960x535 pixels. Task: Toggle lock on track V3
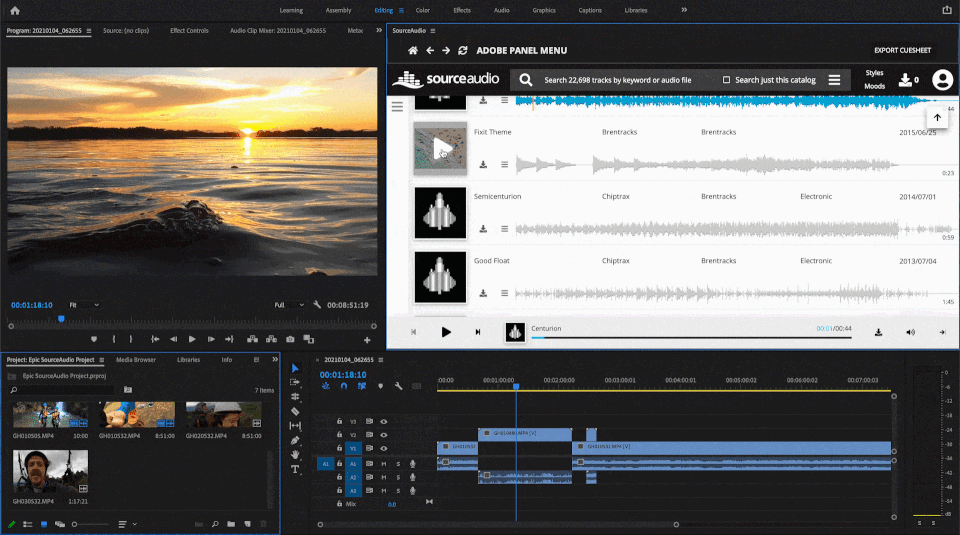click(x=339, y=422)
